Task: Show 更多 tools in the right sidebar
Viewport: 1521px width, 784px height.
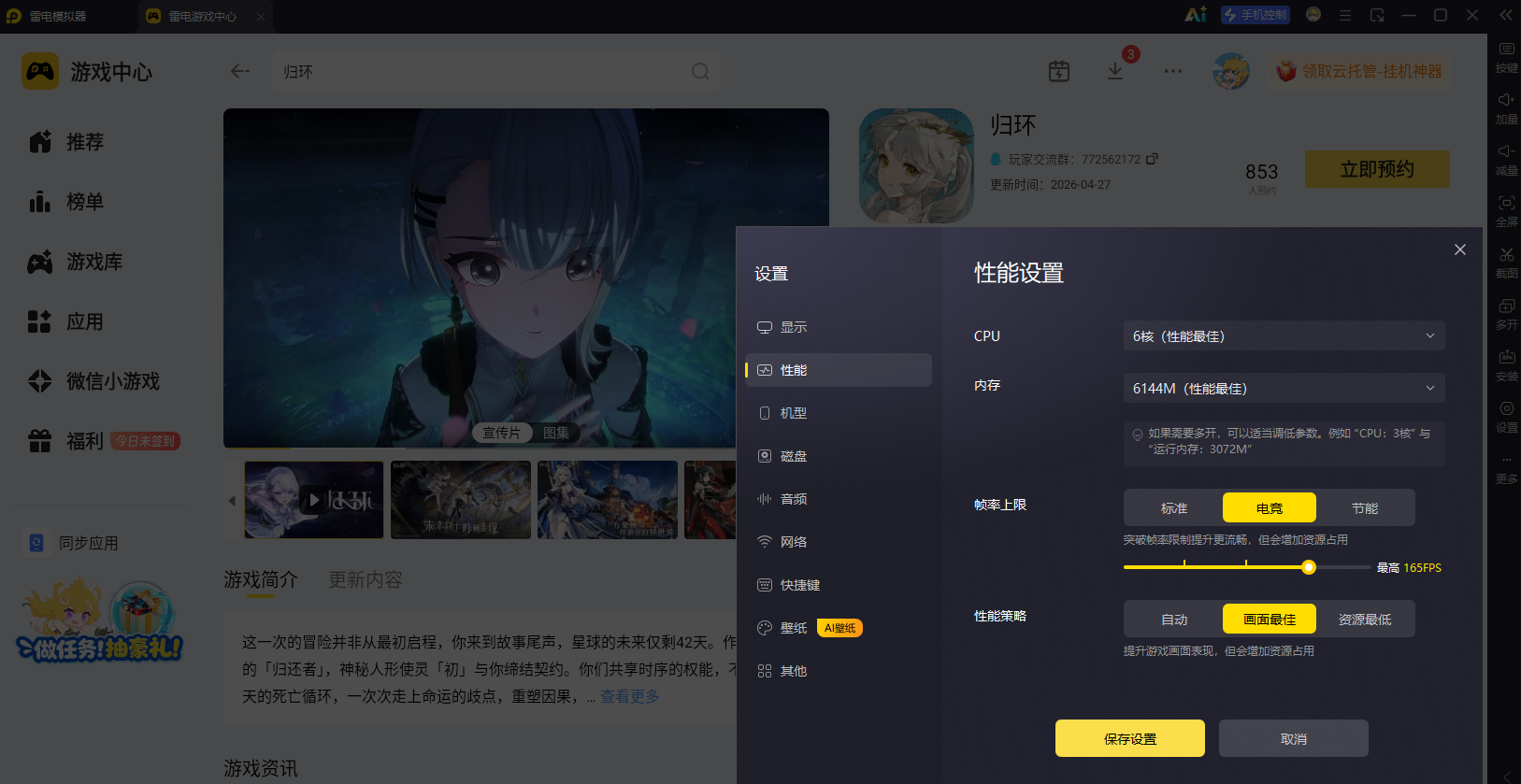Action: pos(1507,470)
